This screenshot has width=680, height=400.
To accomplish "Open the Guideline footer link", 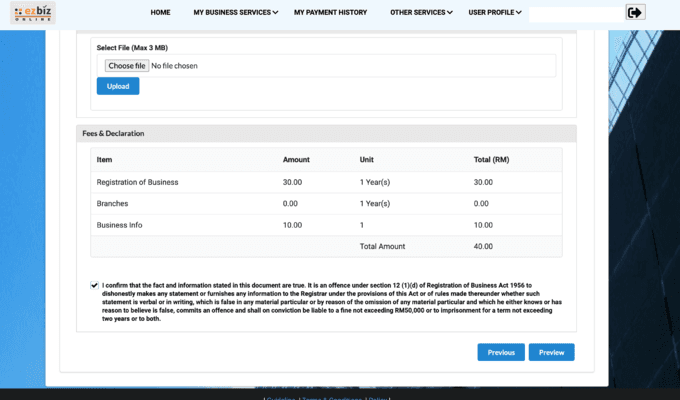I will point(280,398).
